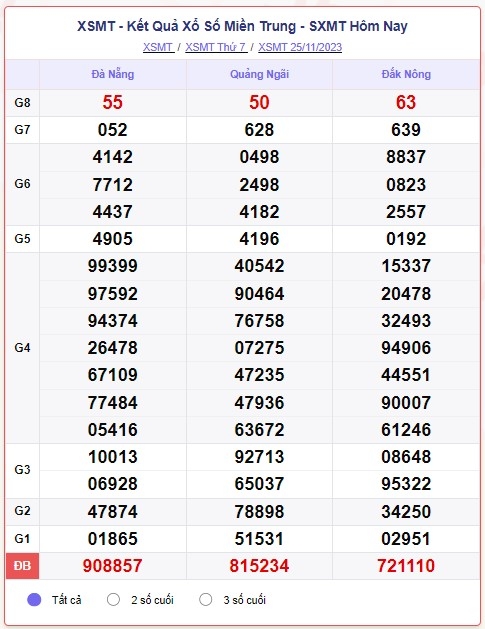The width and height of the screenshot is (485, 629).
Task: Click the G6 number 0498
Action: (x=259, y=157)
